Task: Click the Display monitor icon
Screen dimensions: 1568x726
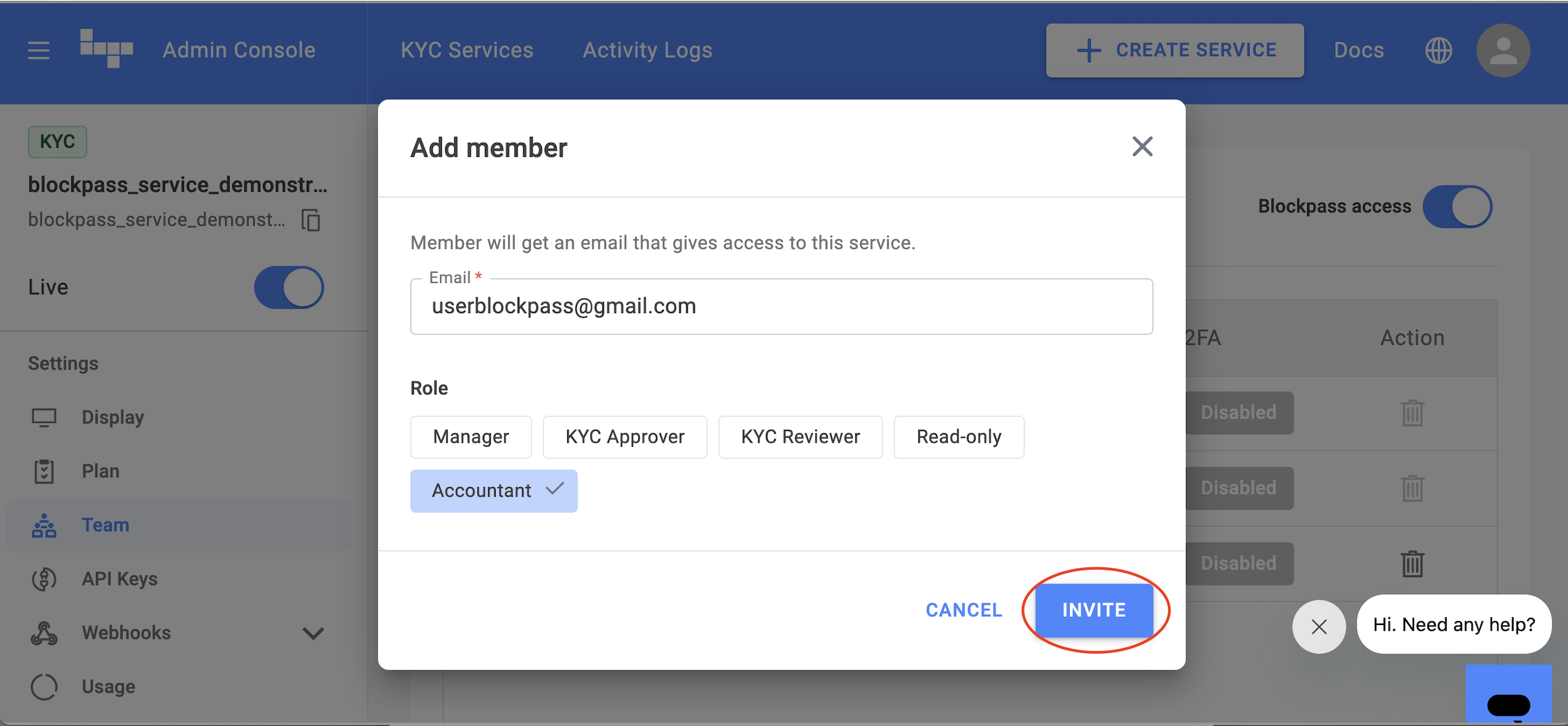Action: [44, 417]
